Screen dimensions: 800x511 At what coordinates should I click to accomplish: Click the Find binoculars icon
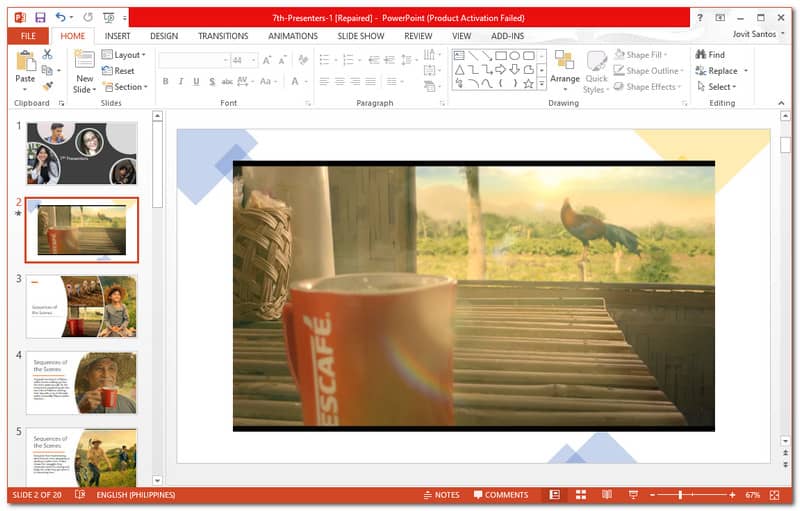pos(701,54)
